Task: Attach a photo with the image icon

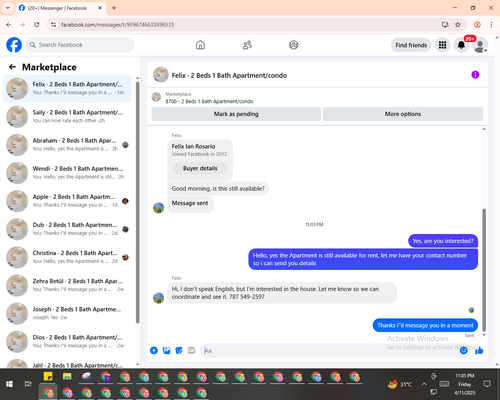Action: coord(166,350)
